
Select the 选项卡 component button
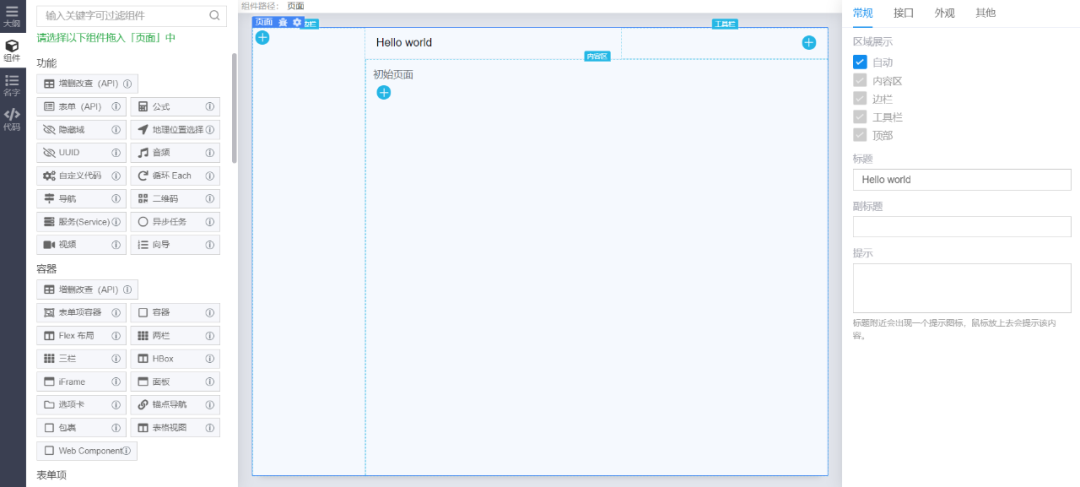[x=81, y=404]
